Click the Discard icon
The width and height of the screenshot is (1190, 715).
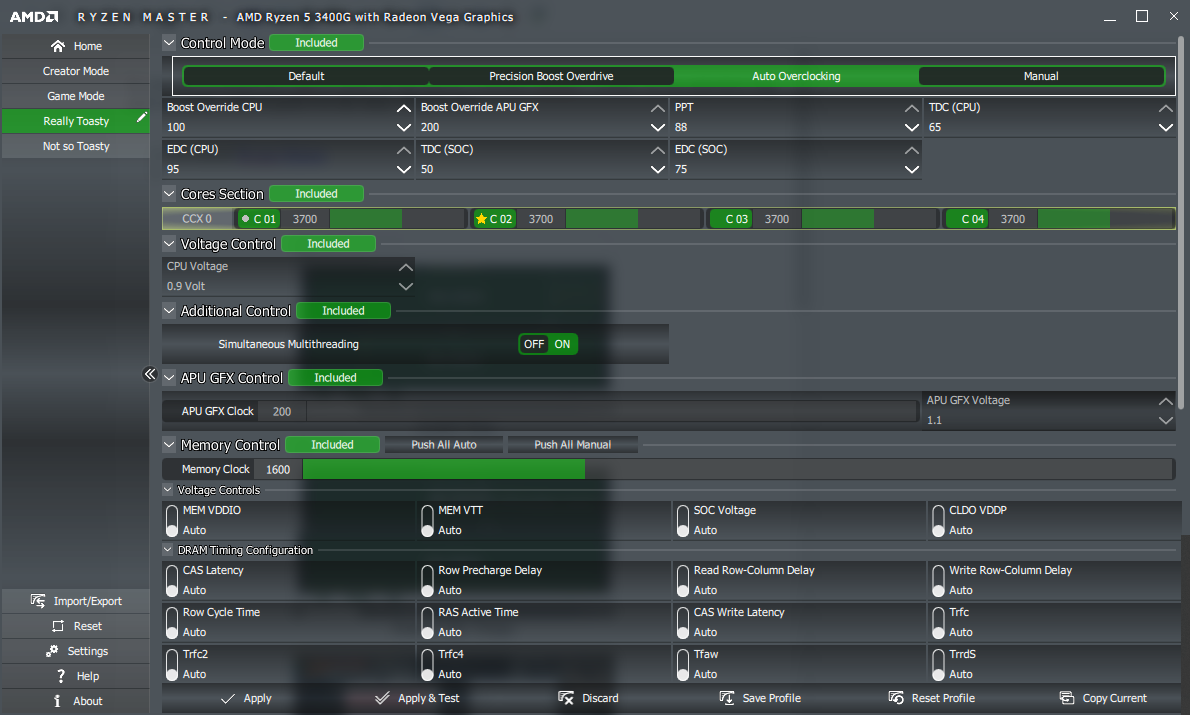click(566, 698)
